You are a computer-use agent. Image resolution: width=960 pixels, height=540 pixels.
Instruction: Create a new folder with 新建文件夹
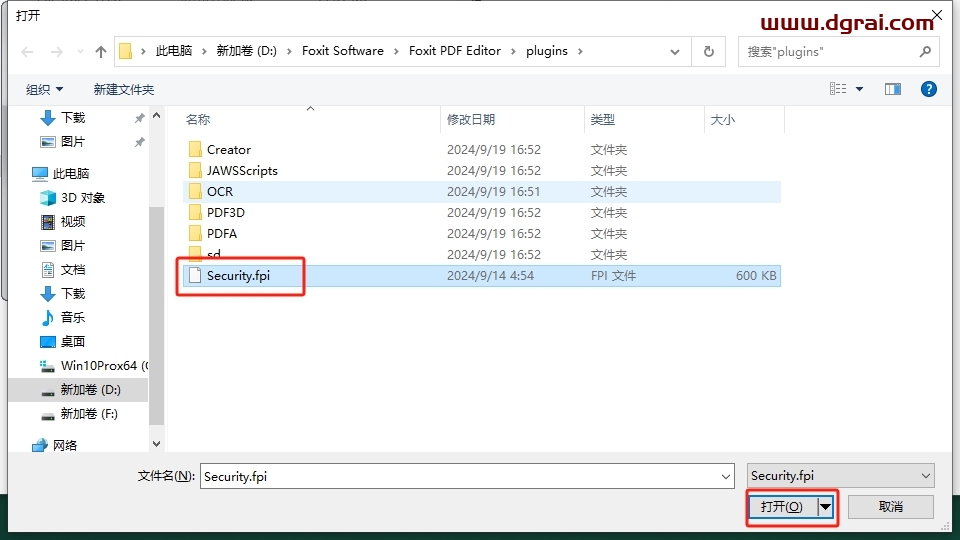pyautogui.click(x=124, y=89)
